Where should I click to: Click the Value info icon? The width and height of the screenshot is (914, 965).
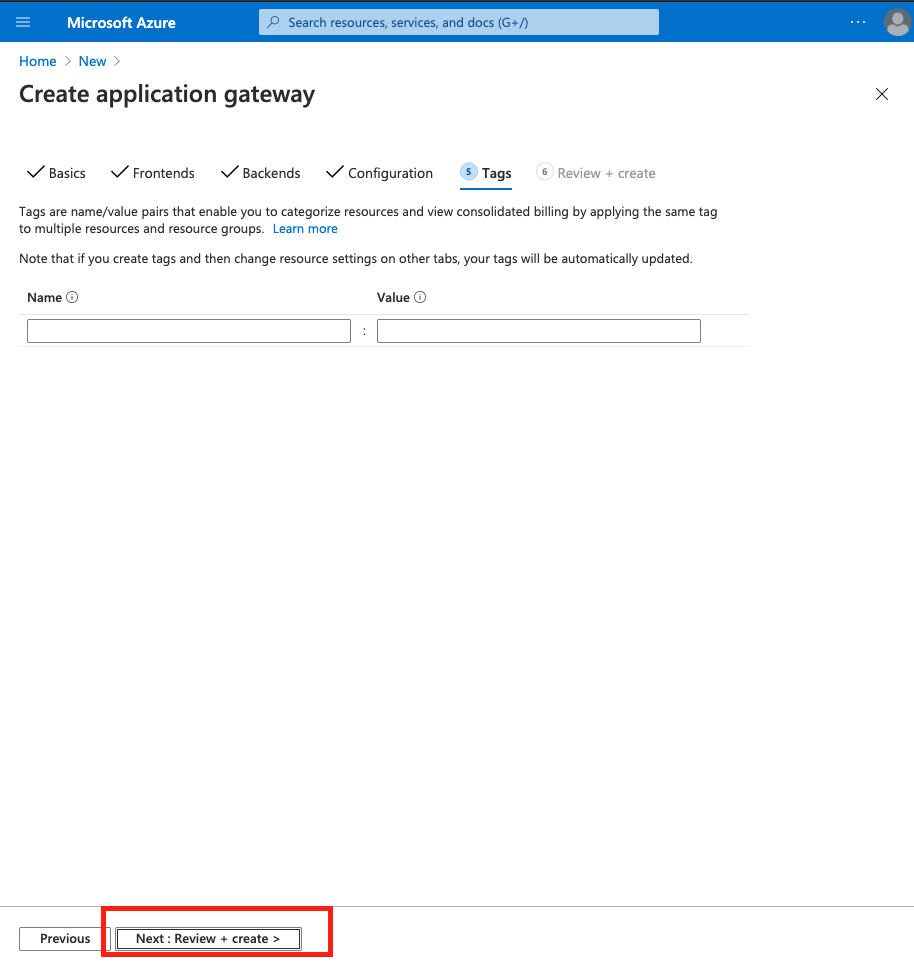[x=420, y=297]
